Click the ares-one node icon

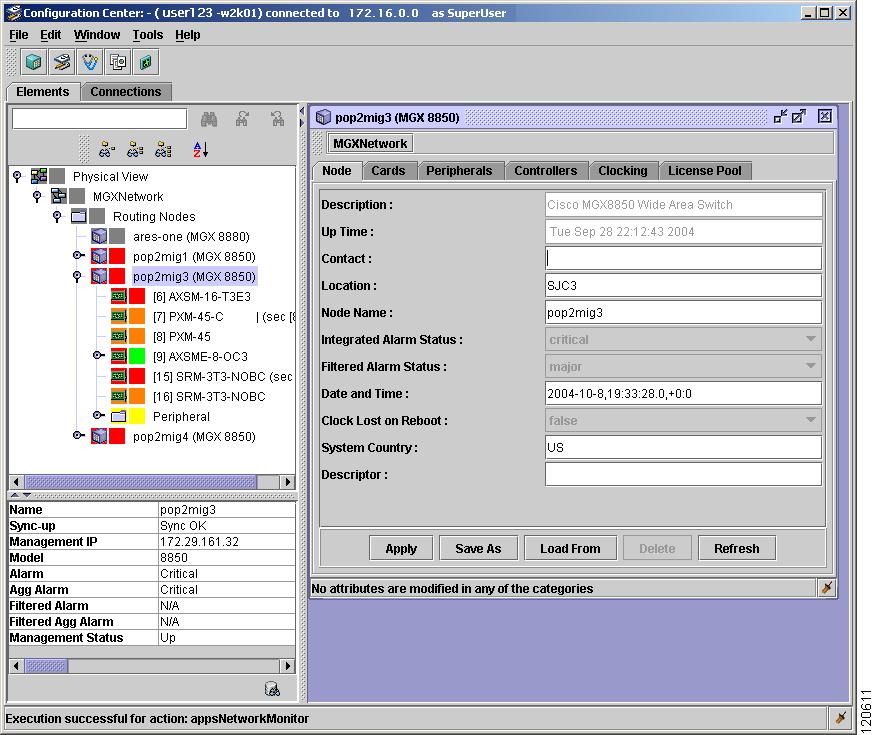(99, 236)
